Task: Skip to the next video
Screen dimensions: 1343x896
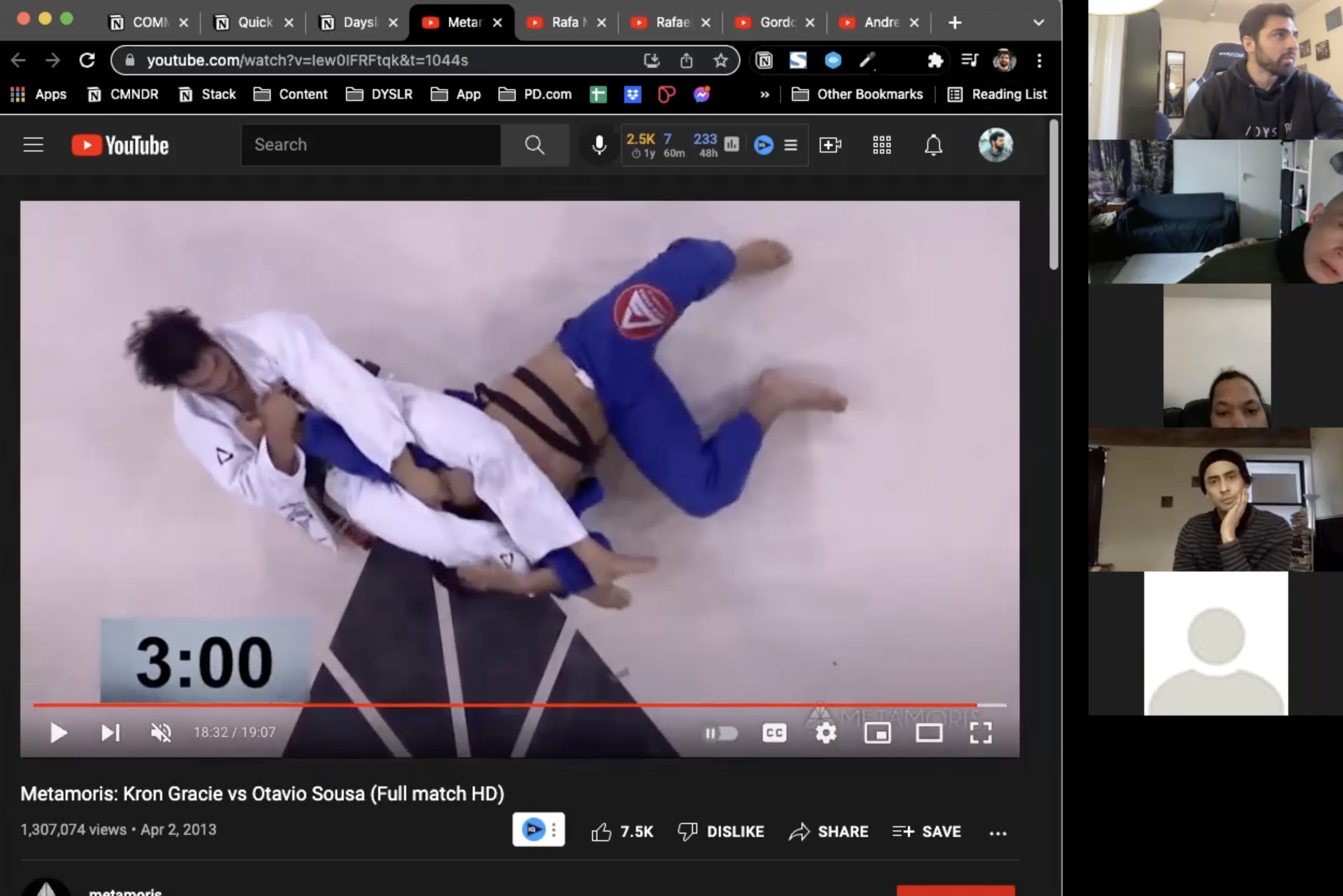Action: (x=110, y=733)
